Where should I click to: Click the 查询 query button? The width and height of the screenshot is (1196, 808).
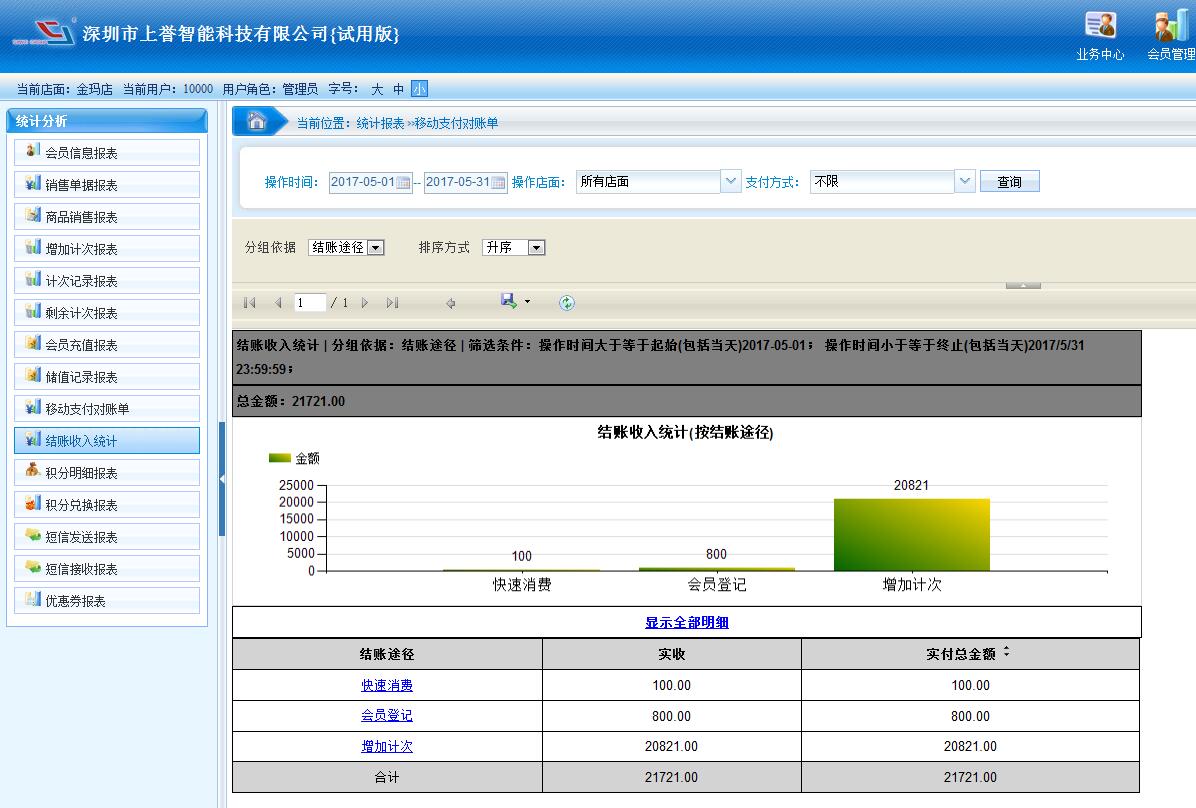tap(1009, 181)
